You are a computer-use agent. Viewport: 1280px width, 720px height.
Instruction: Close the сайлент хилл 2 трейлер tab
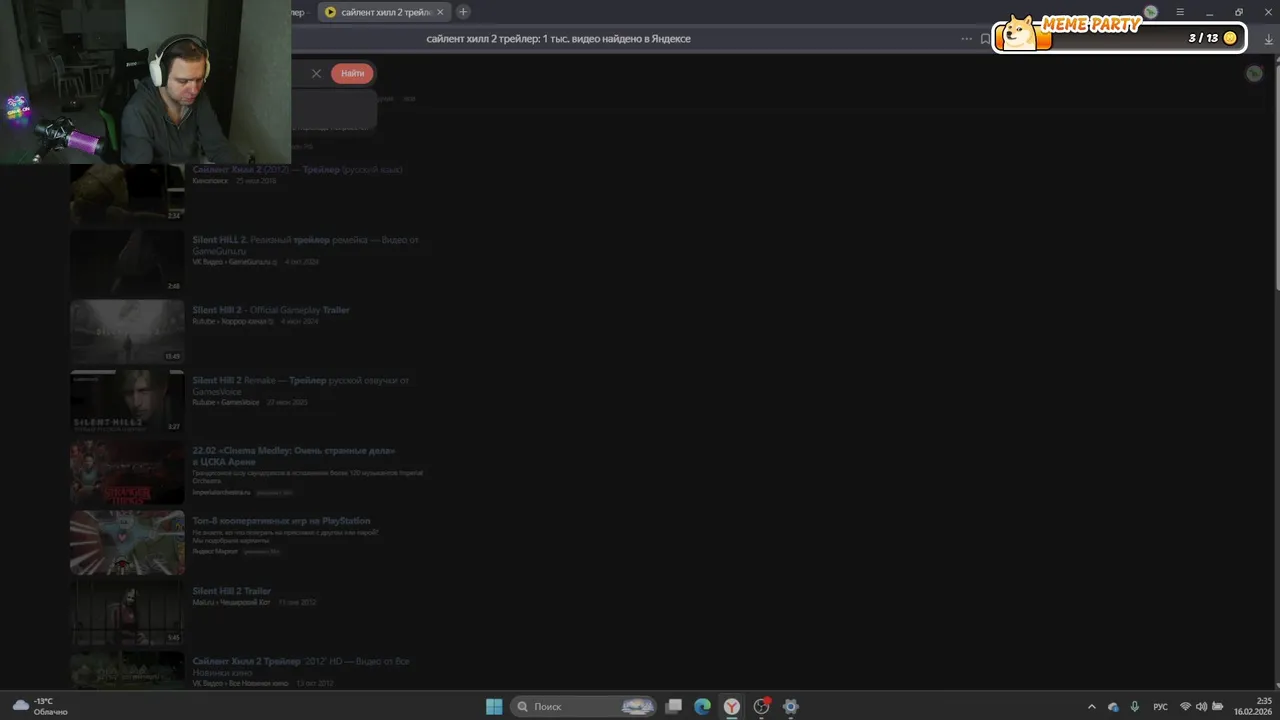[440, 12]
